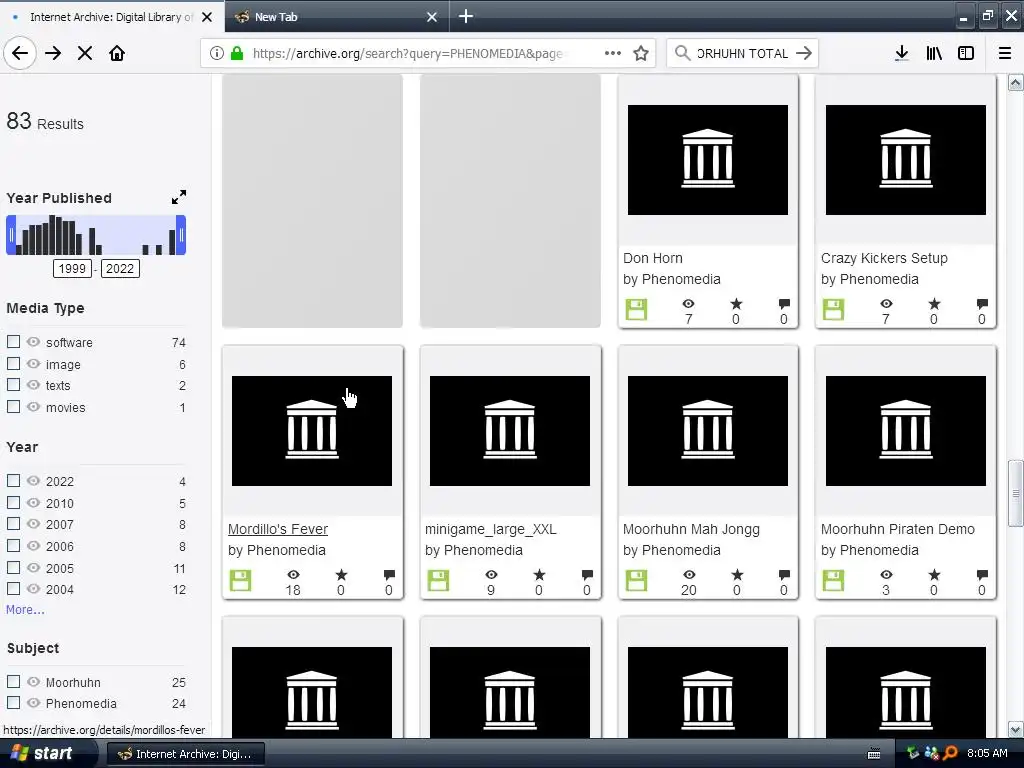Open Moorhuhn Mah Jongg item
Viewport: 1024px width, 768px height.
(691, 529)
